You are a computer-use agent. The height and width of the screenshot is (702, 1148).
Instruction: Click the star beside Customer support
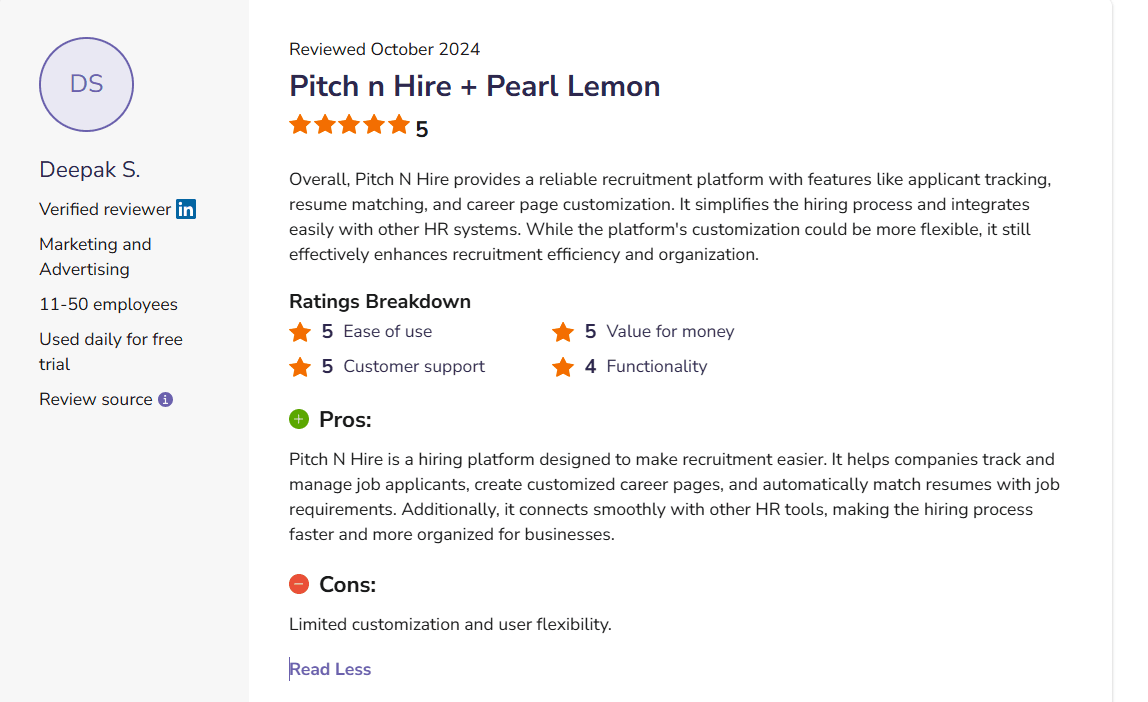299,366
